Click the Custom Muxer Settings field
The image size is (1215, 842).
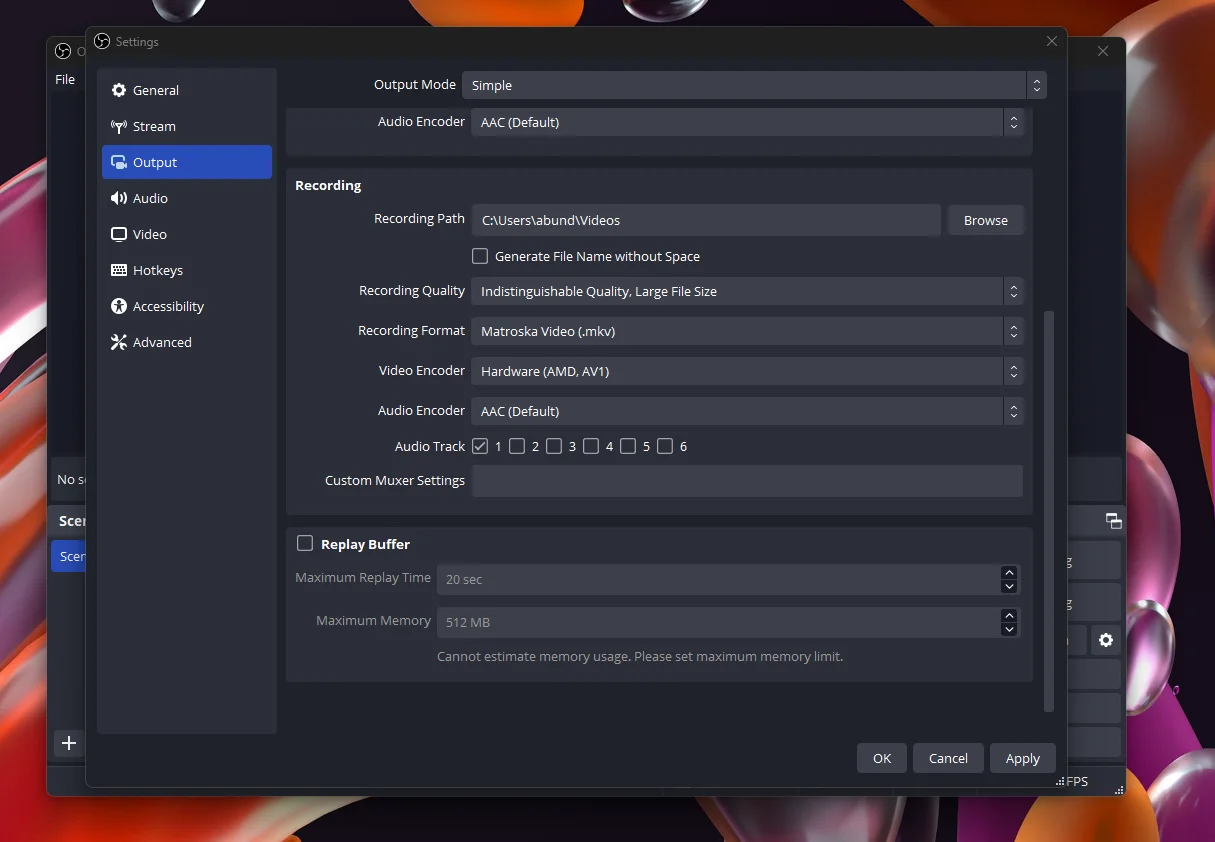(747, 481)
